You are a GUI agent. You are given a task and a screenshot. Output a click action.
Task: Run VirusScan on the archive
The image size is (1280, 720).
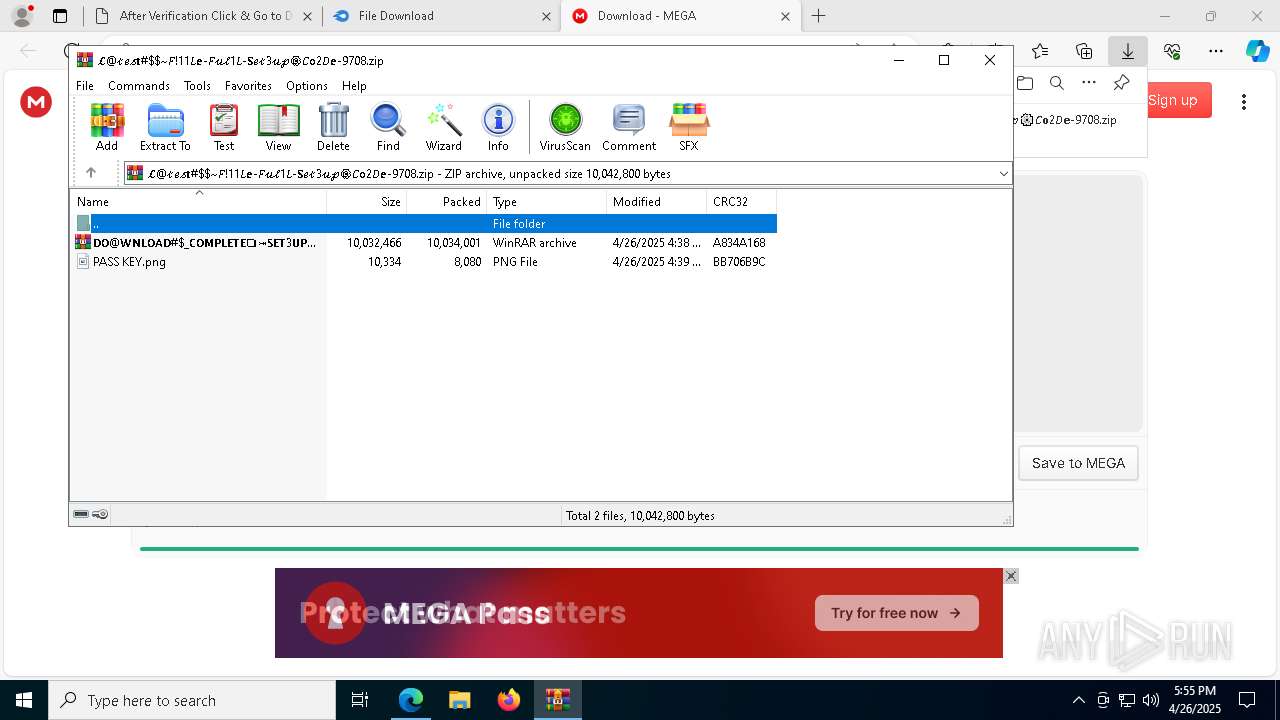point(565,127)
